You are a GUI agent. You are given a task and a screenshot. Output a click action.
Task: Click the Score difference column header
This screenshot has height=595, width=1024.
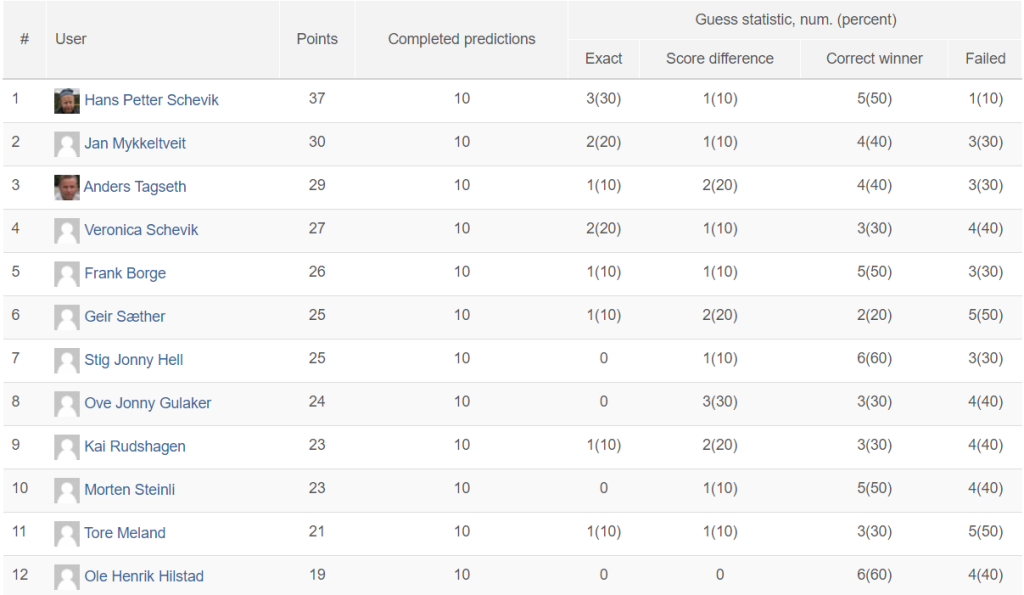(720, 59)
